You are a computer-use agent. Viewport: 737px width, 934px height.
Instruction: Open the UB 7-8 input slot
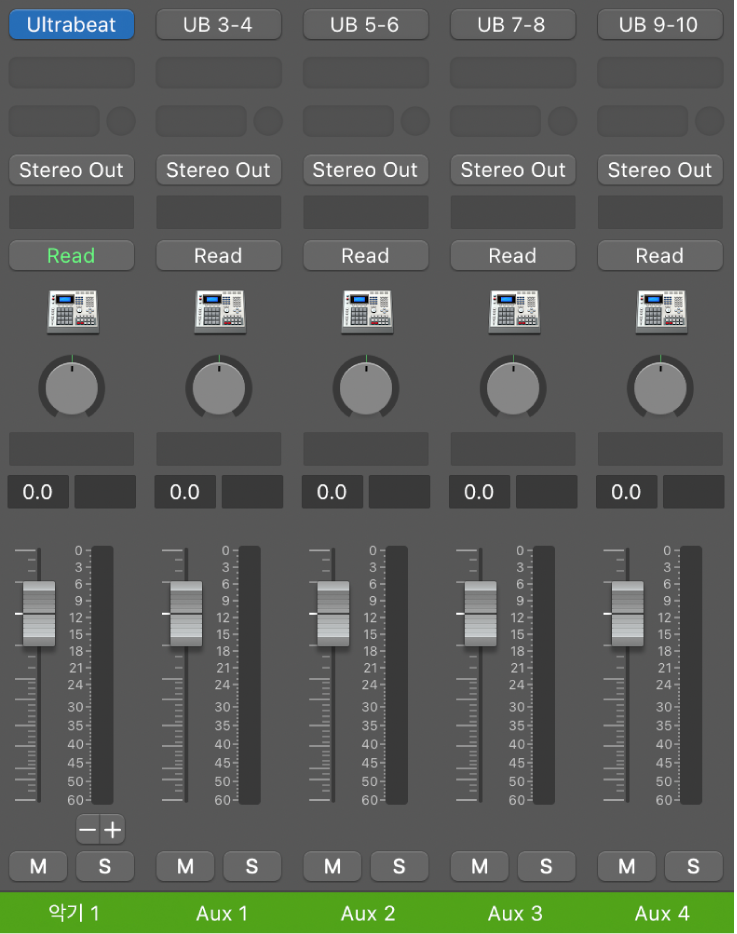513,24
